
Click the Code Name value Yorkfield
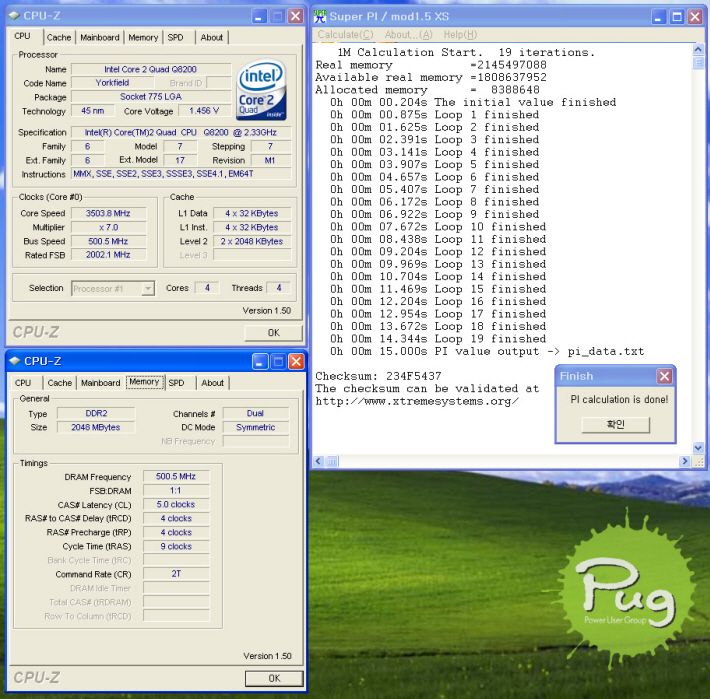coord(112,83)
